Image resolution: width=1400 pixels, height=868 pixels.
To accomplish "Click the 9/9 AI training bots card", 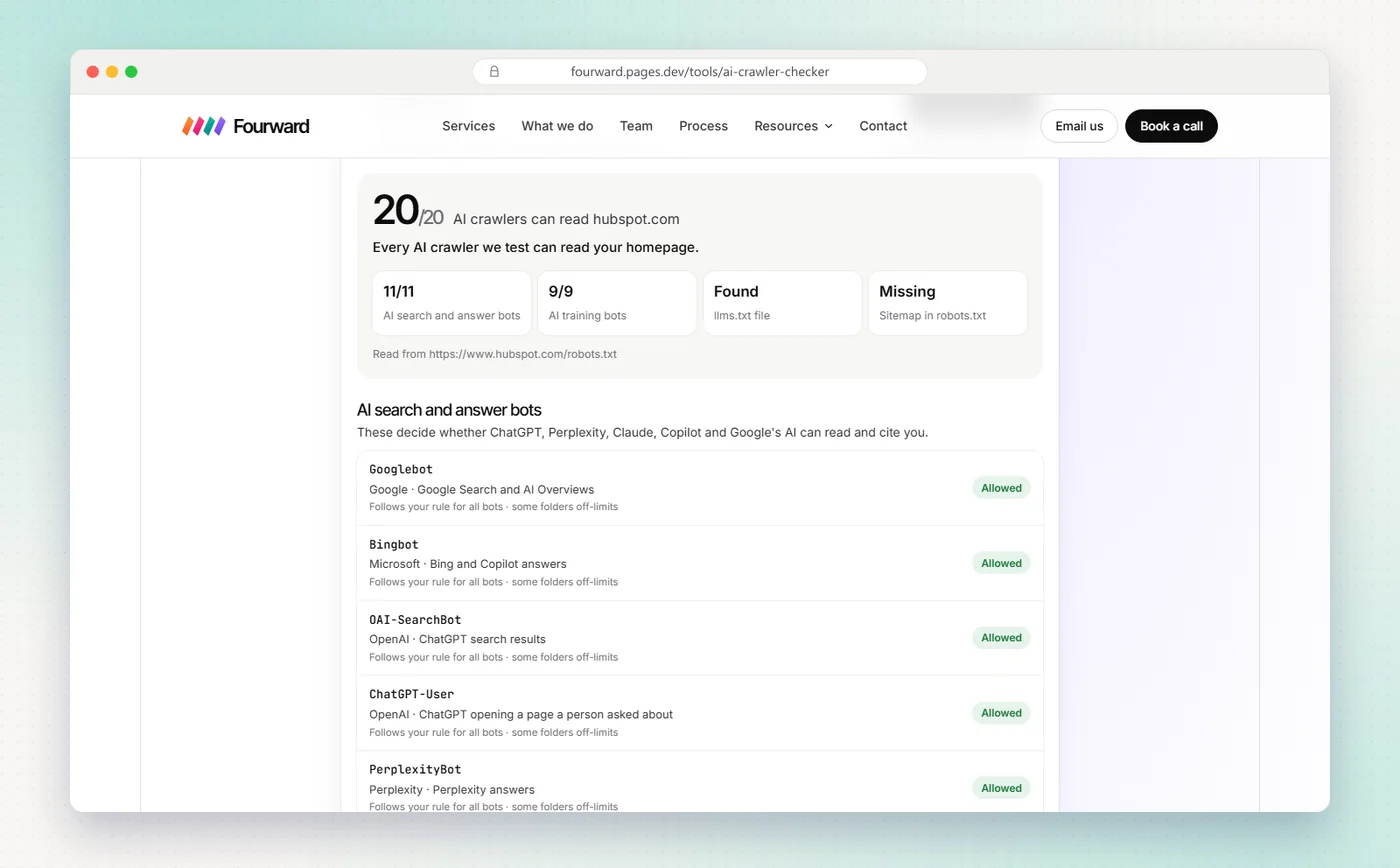I will point(617,303).
